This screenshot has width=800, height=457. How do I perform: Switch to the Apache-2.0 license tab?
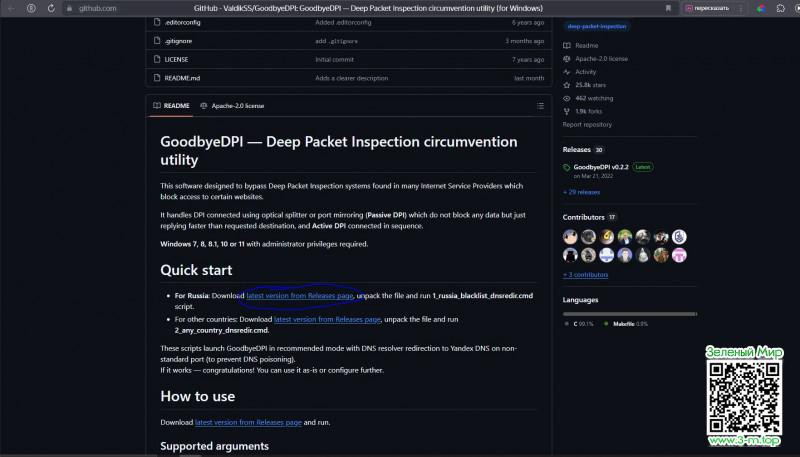point(232,105)
